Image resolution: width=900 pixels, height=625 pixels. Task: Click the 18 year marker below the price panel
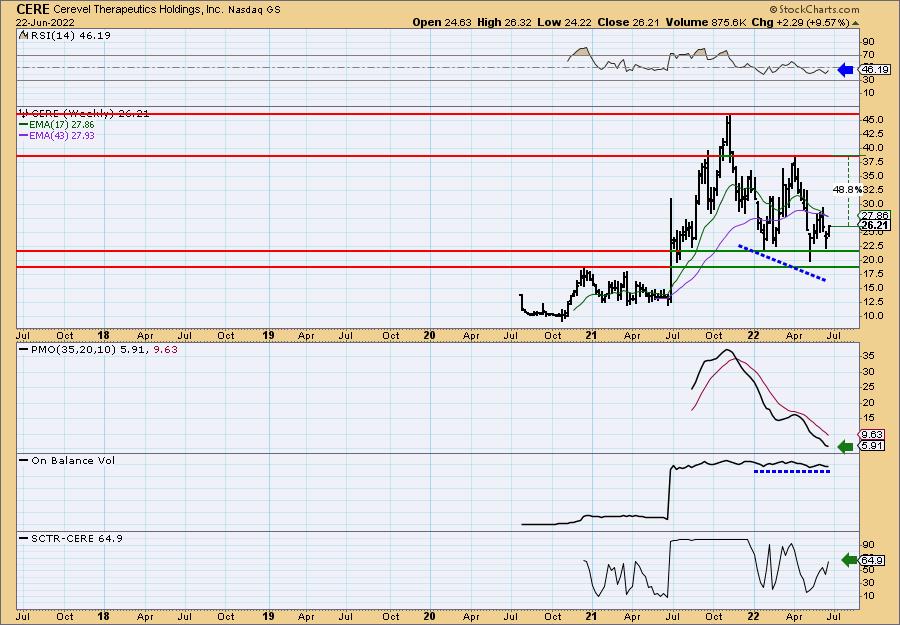pyautogui.click(x=103, y=335)
